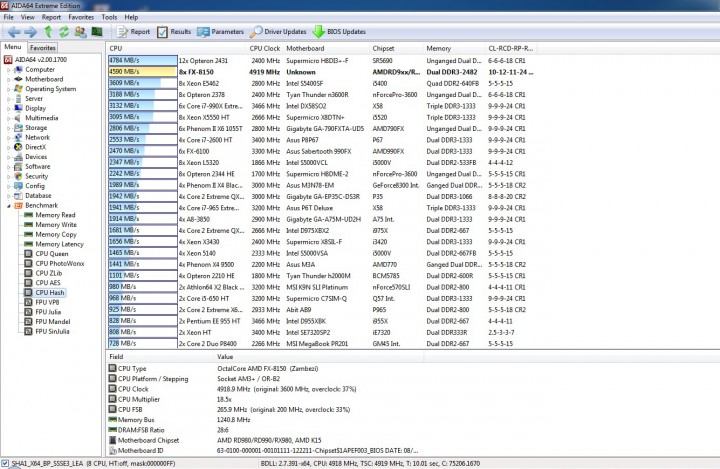Click the Parameters toolbar button
Screen dimensions: 720x469
[x=220, y=32]
